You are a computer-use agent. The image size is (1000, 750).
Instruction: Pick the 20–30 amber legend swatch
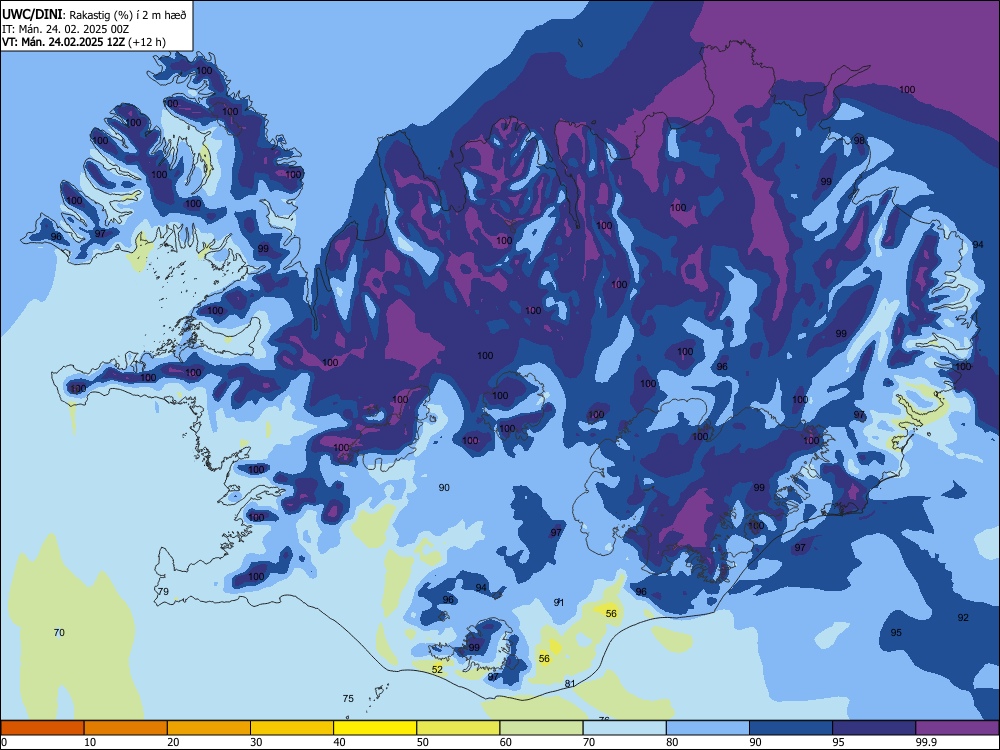pyautogui.click(x=209, y=728)
